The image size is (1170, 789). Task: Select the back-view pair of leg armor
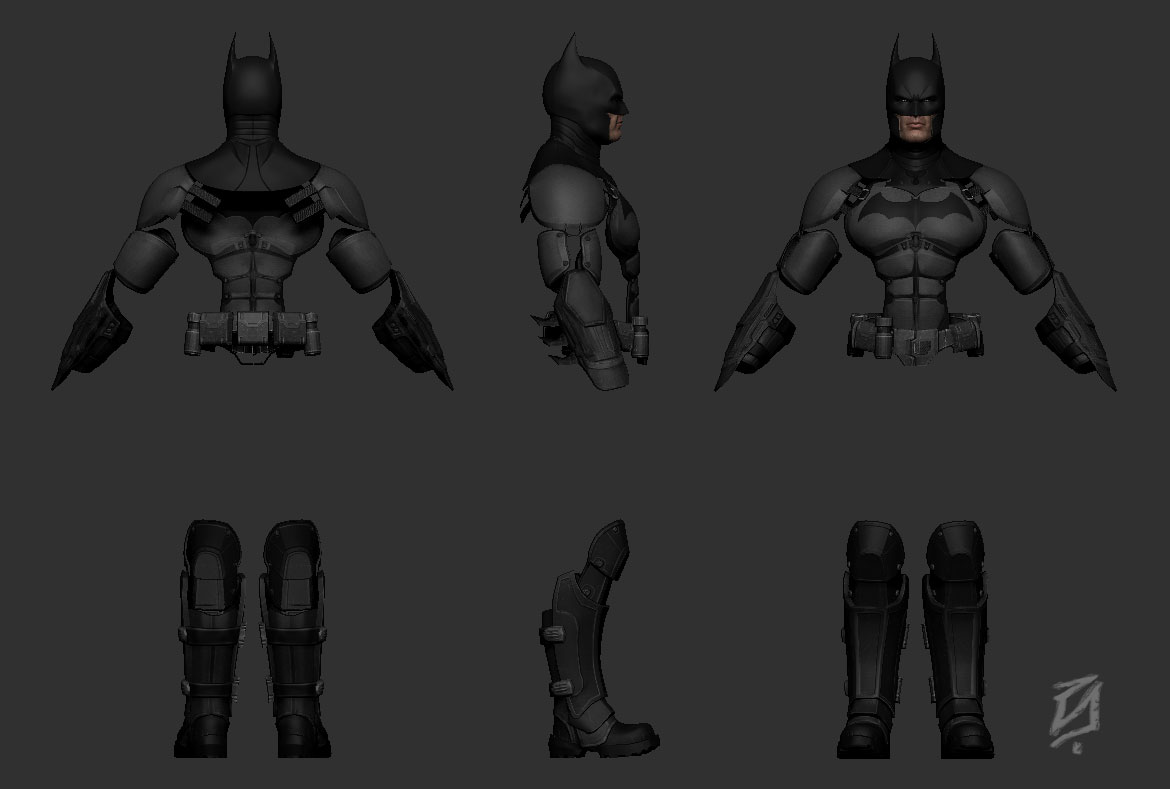coord(252,639)
